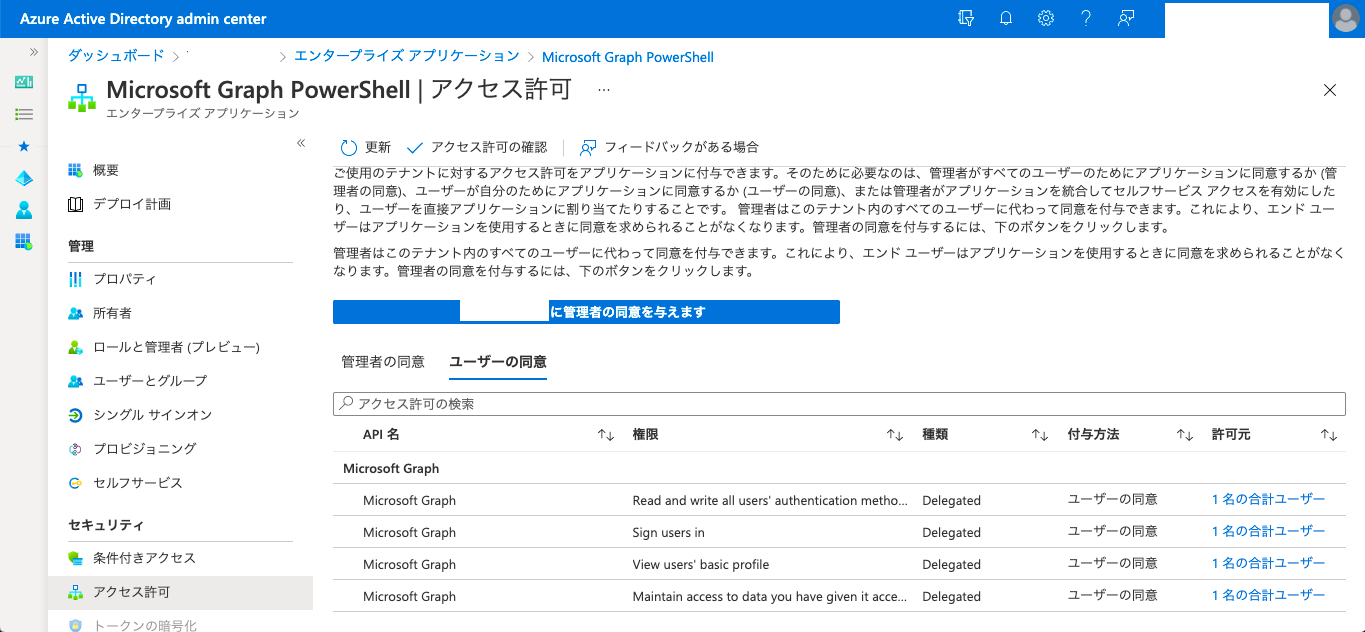Expand the left portal navigation rail

(x=34, y=51)
